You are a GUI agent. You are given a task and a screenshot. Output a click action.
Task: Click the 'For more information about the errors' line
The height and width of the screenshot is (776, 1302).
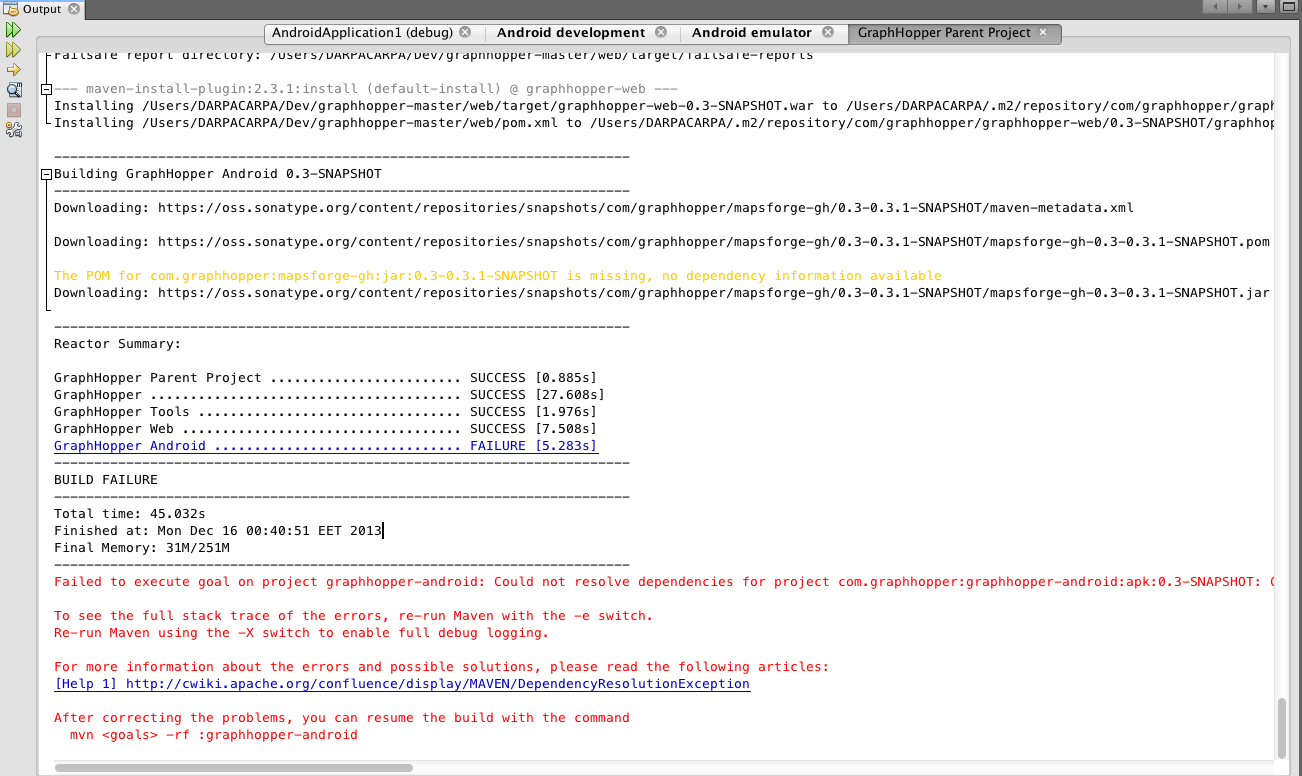tap(442, 667)
